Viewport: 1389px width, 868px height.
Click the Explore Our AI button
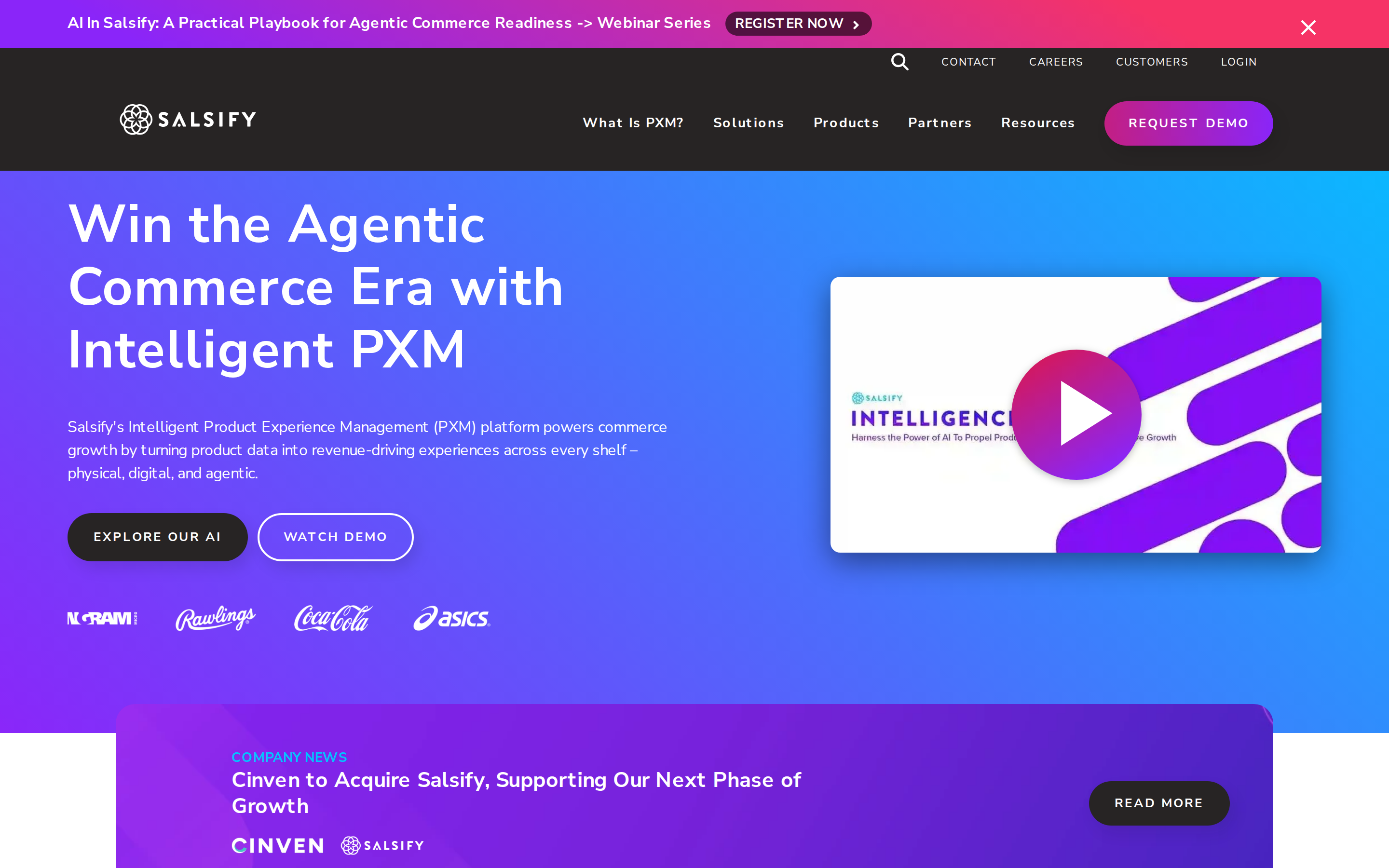[157, 537]
